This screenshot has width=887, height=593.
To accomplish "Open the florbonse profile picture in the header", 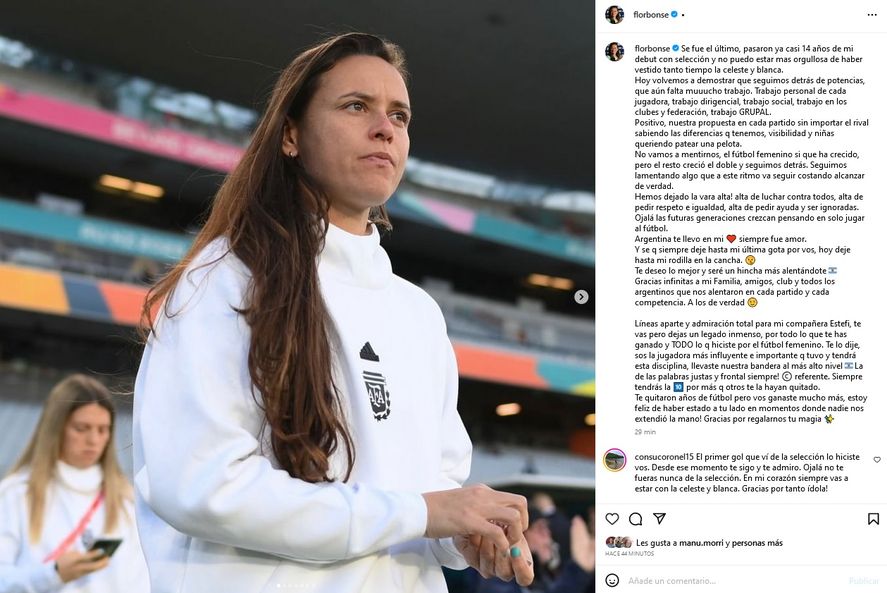I will coord(614,15).
